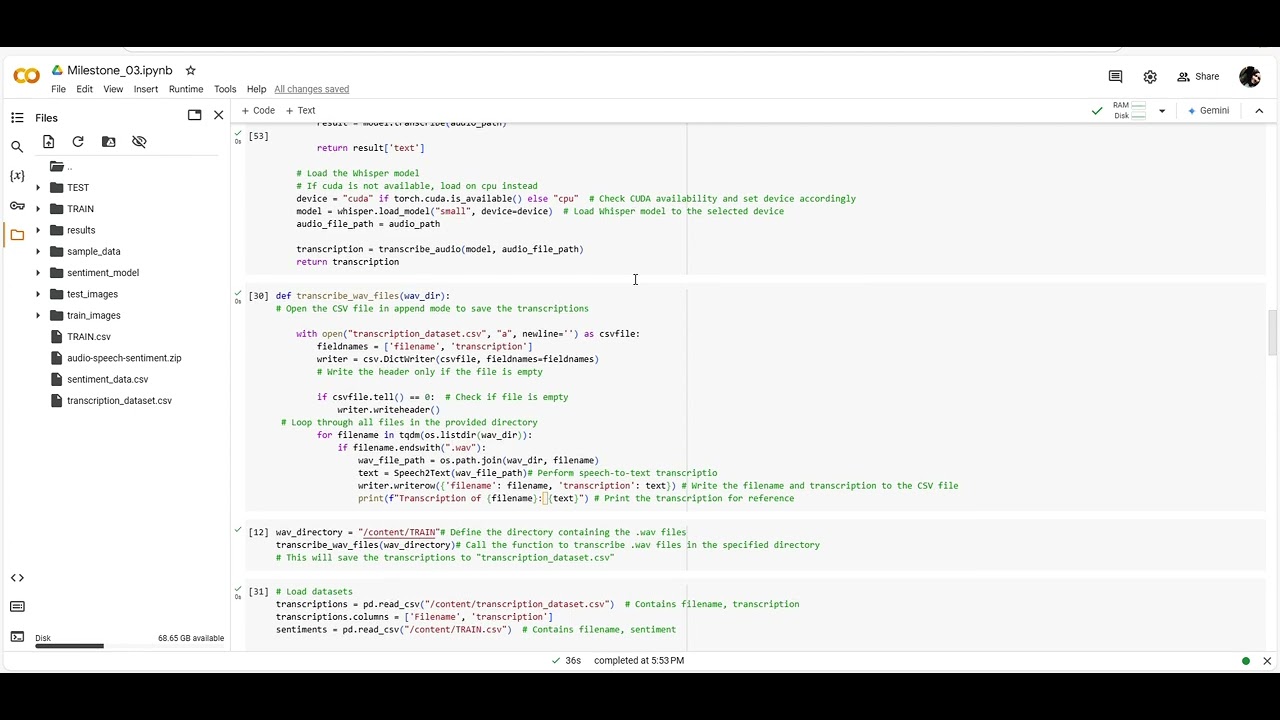Toggle show hidden files eye icon
1280x720 pixels.
[139, 142]
